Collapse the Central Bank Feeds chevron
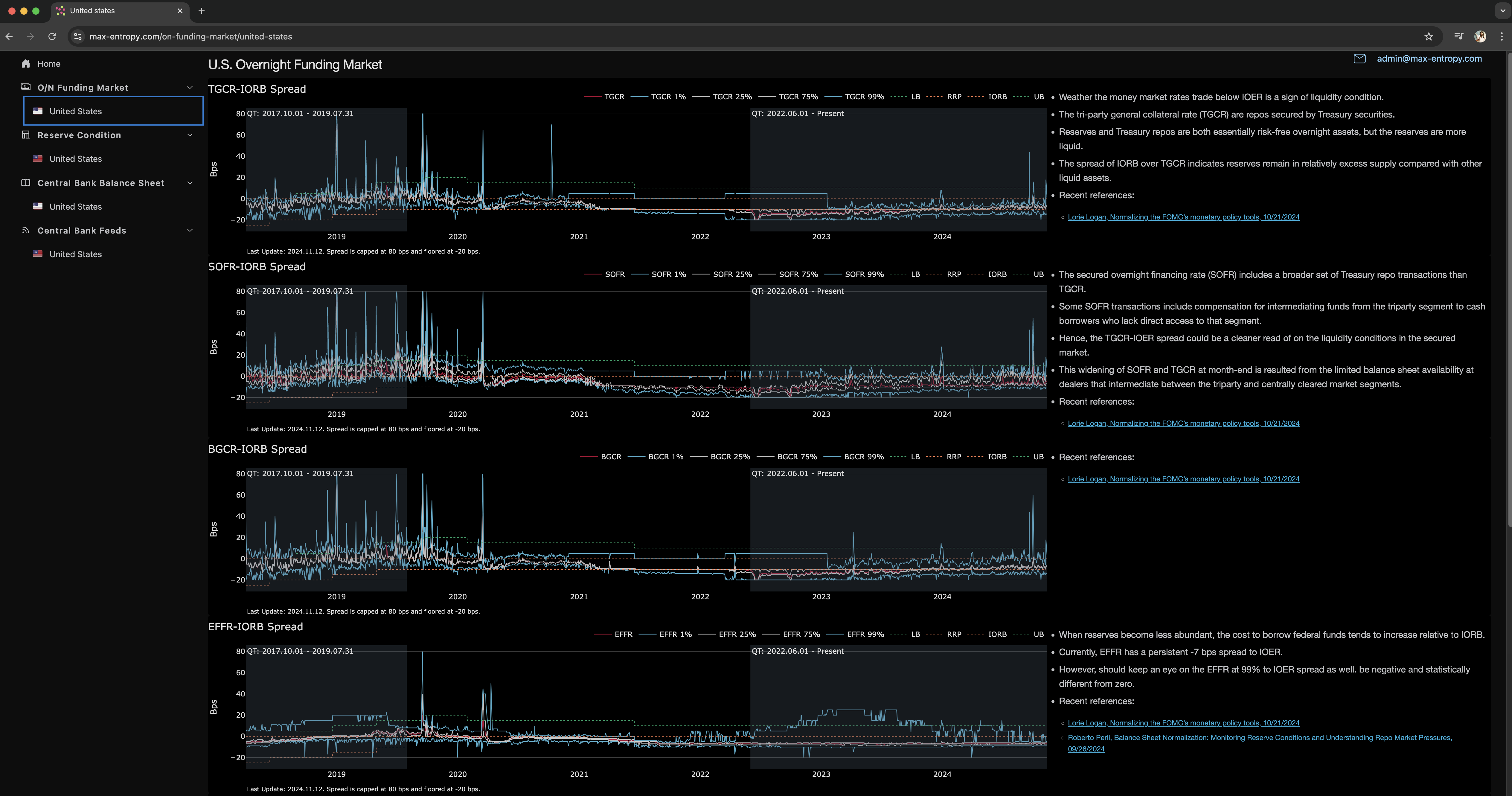This screenshot has width=1512, height=796. pos(190,231)
